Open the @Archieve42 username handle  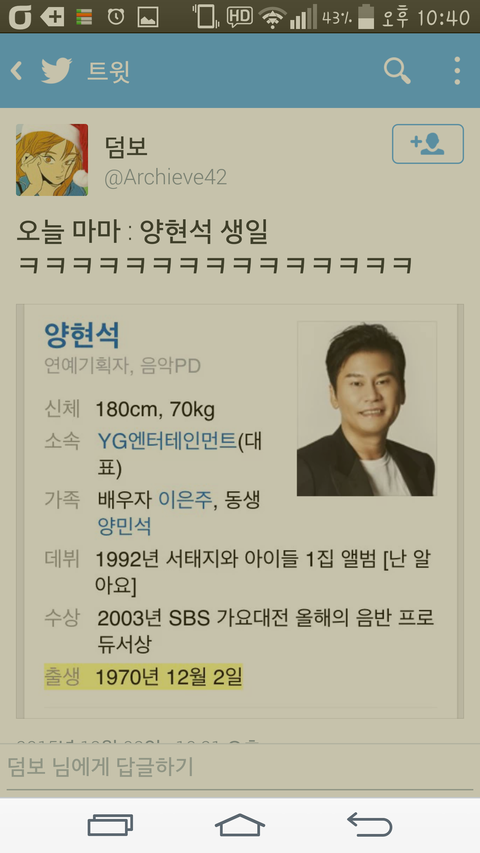tap(165, 177)
